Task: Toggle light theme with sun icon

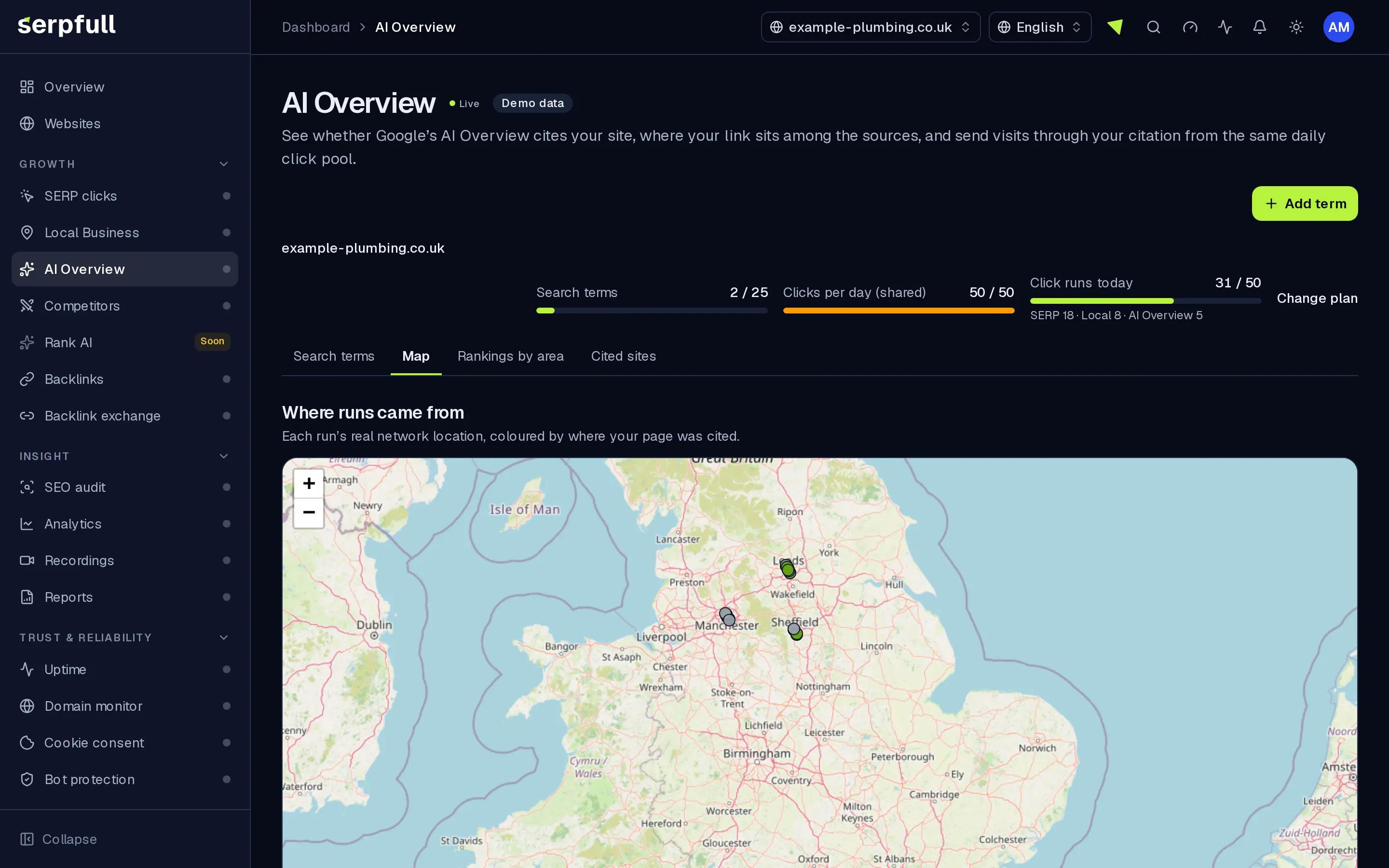Action: pyautogui.click(x=1296, y=27)
